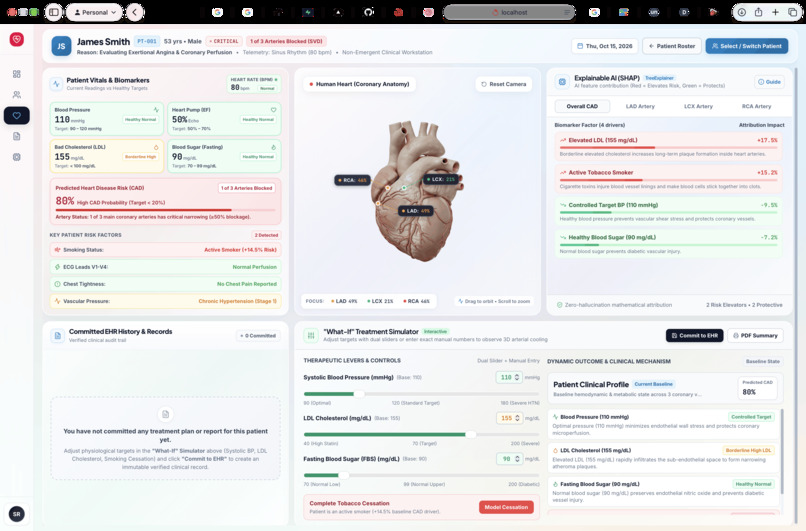
Task: Export the PDF Summary
Action: 755,336
